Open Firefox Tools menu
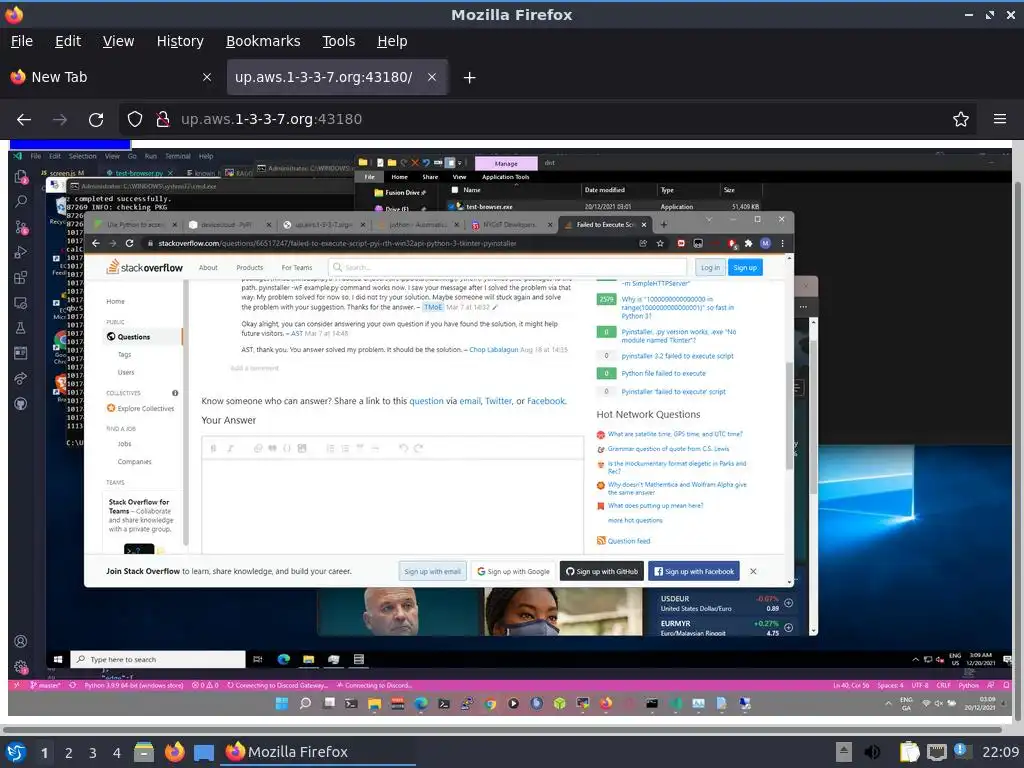 pos(338,41)
